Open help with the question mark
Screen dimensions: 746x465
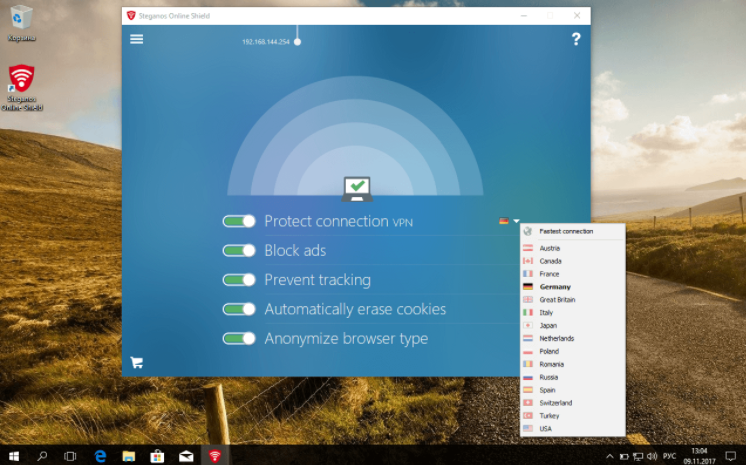click(x=576, y=39)
